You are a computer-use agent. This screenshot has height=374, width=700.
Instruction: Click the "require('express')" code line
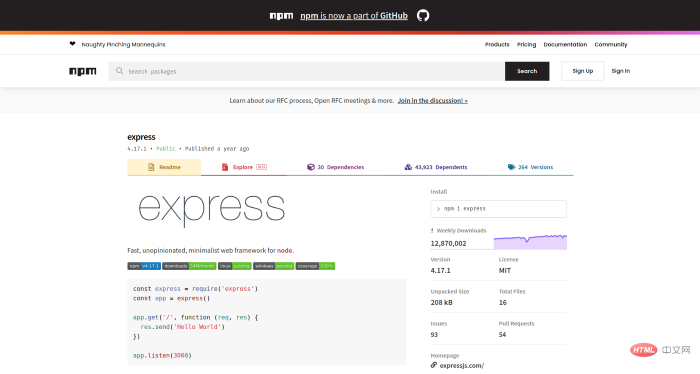[196, 289]
